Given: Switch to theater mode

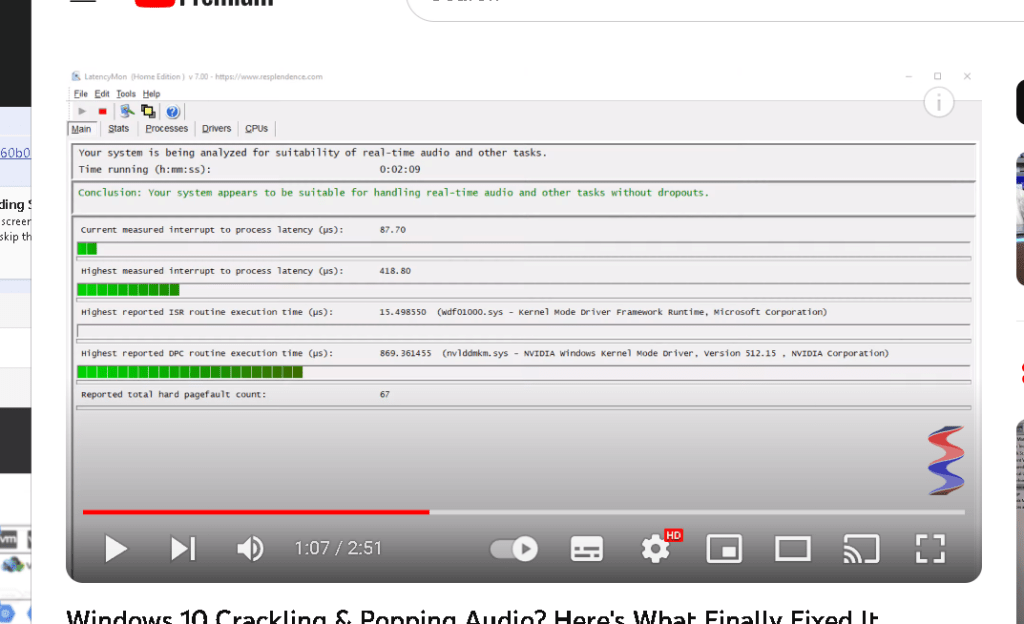Looking at the screenshot, I should [x=793, y=549].
